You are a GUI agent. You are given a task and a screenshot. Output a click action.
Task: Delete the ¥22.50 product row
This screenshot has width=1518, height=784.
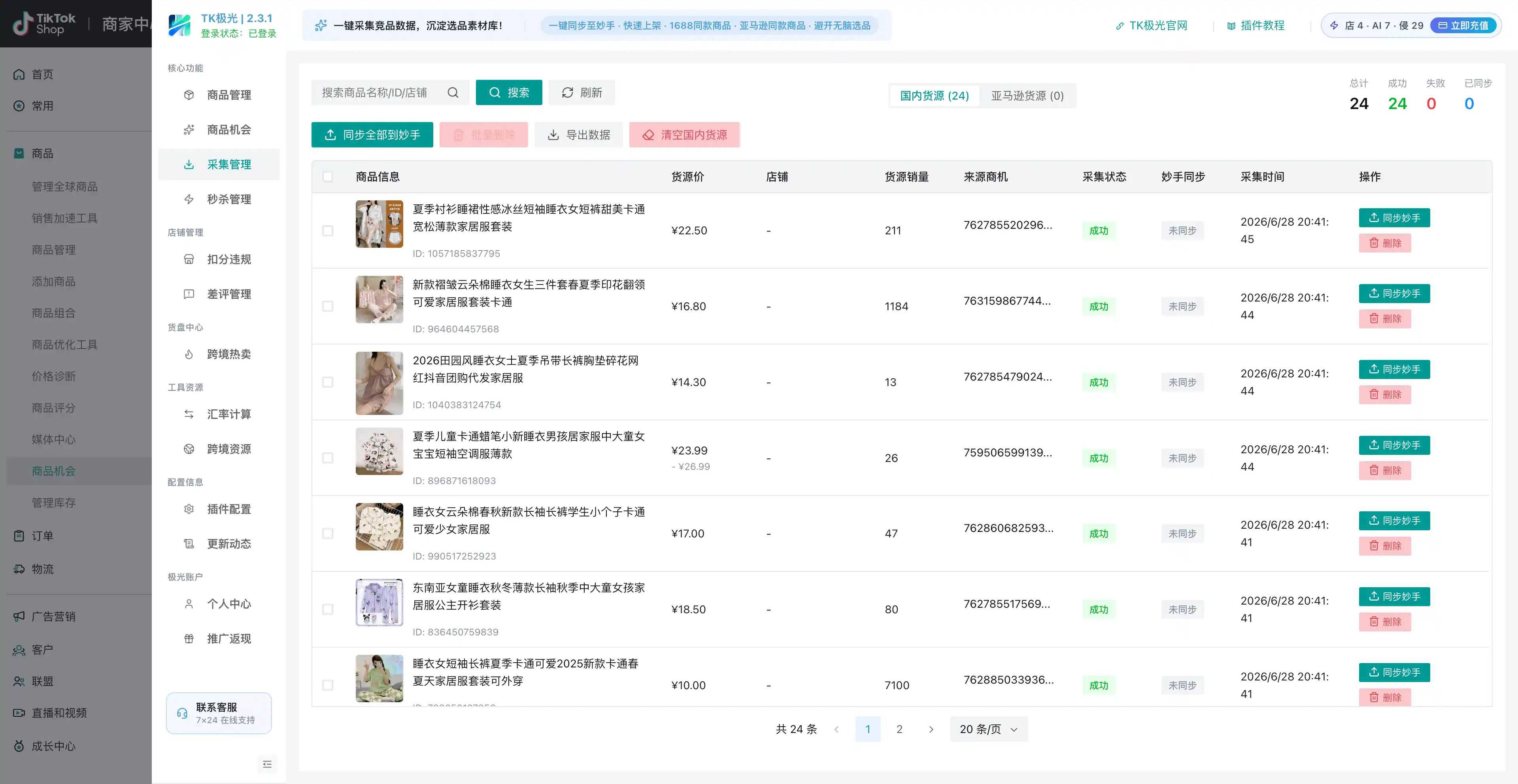click(x=1385, y=243)
